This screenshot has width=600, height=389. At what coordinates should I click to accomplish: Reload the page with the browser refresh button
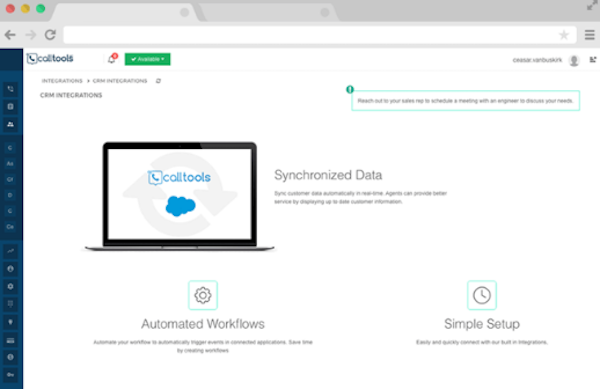pyautogui.click(x=51, y=35)
